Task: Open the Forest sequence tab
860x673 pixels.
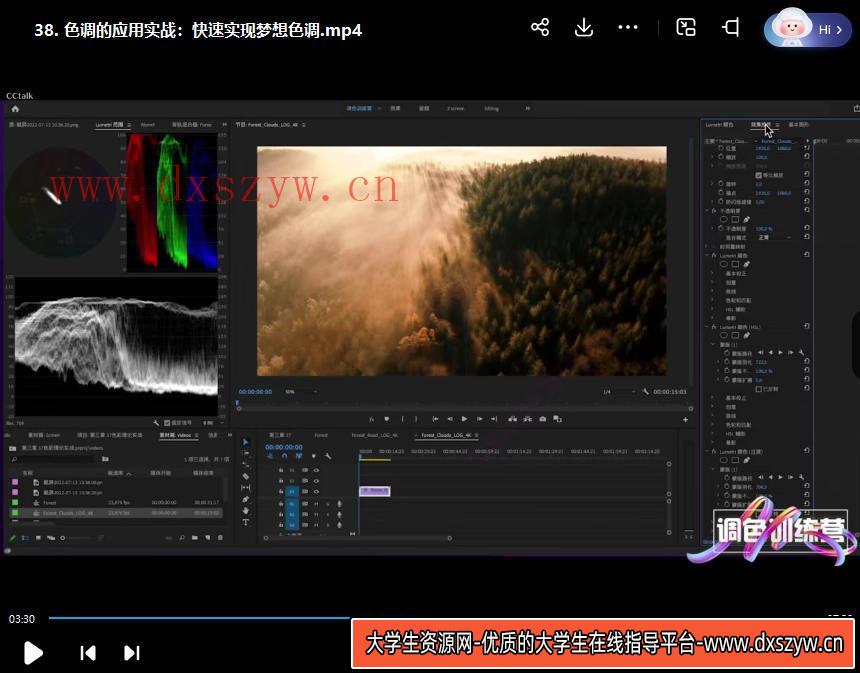Action: point(321,435)
